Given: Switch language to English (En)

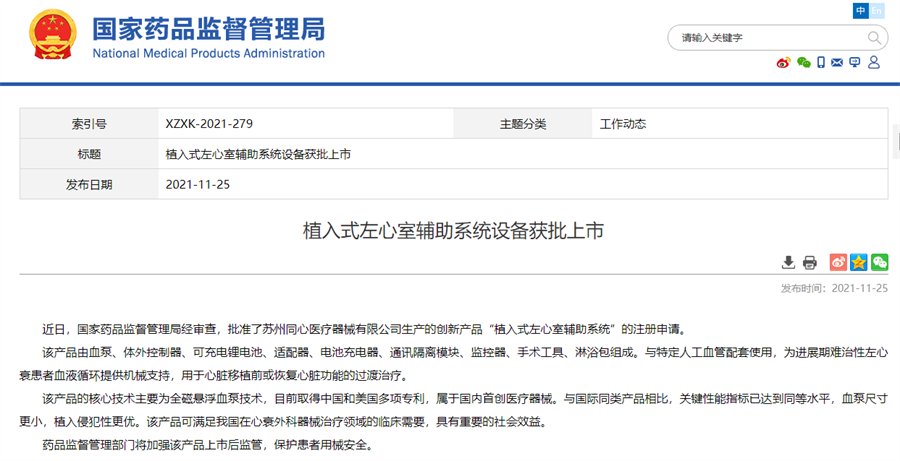Looking at the screenshot, I should point(878,11).
